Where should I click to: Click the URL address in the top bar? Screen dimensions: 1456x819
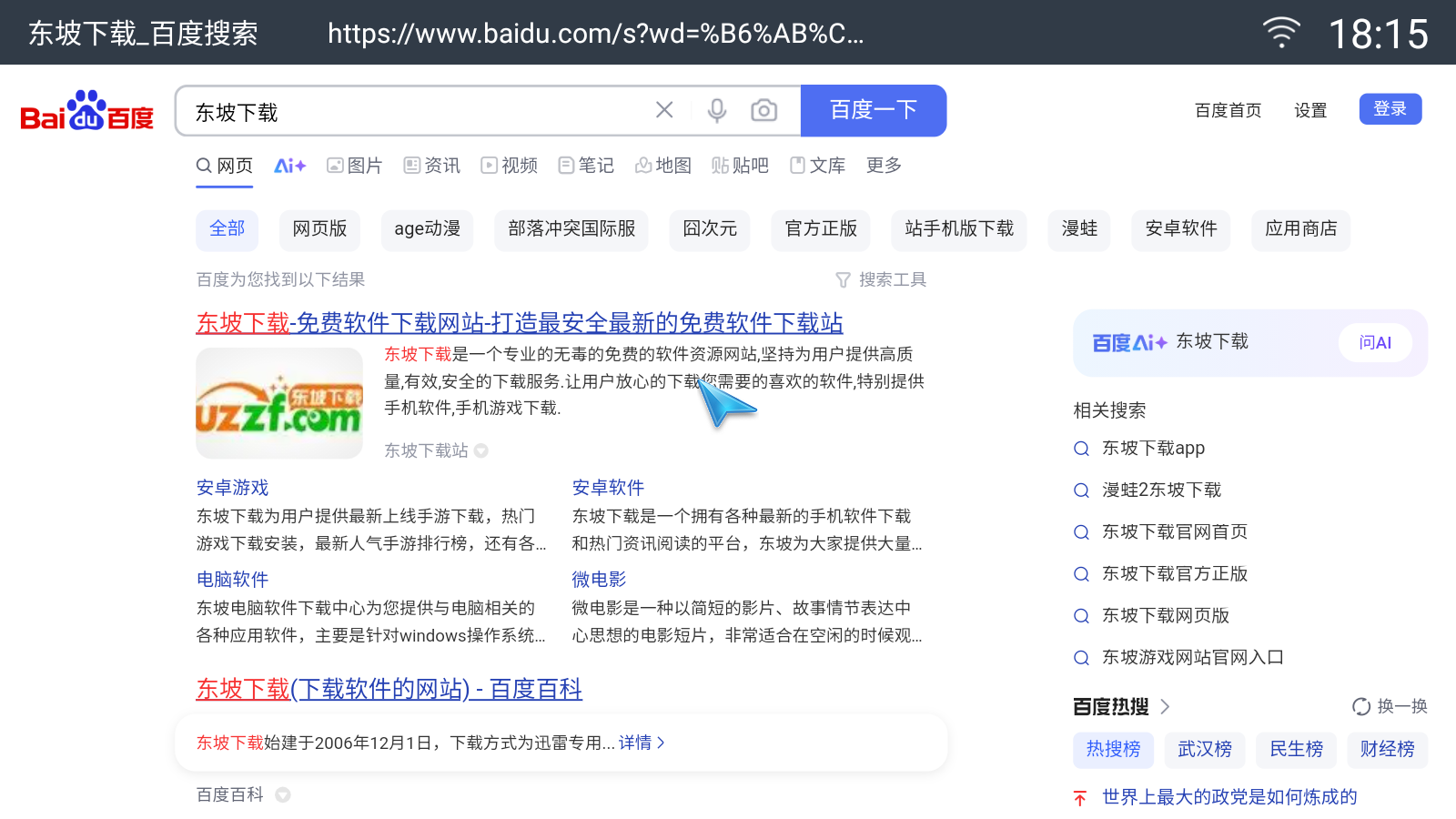[x=596, y=34]
